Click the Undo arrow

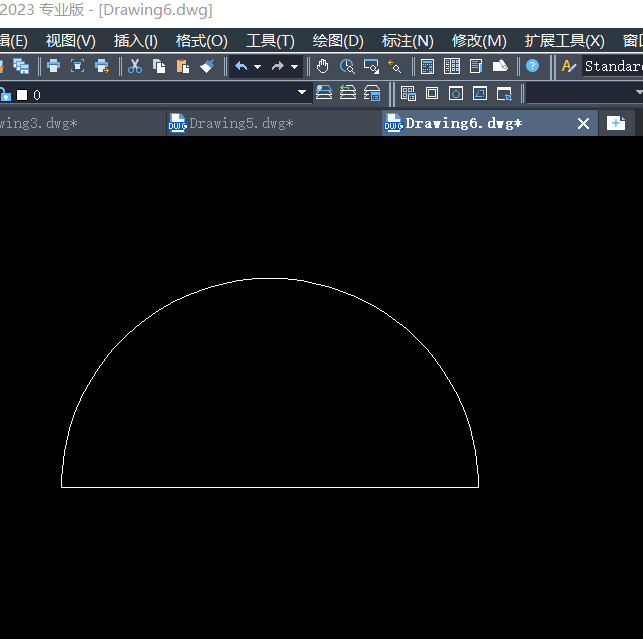(x=241, y=66)
